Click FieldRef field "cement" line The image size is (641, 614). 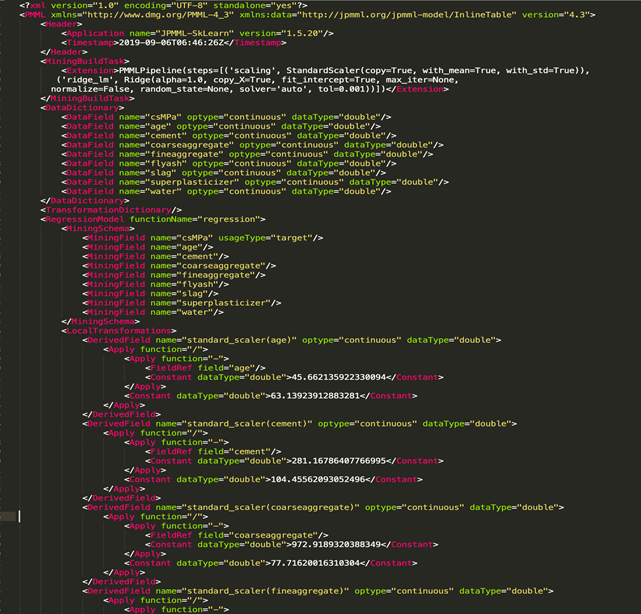tap(213, 452)
